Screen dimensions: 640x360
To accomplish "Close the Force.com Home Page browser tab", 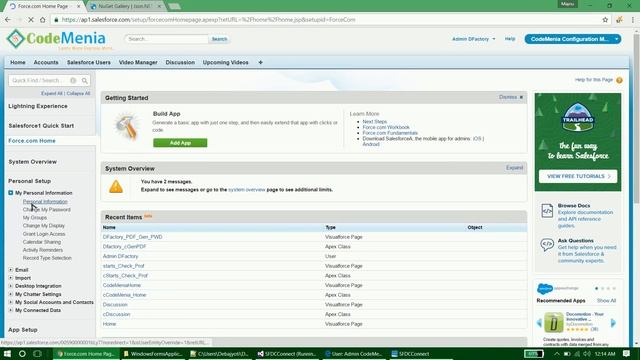I will coord(79,6).
